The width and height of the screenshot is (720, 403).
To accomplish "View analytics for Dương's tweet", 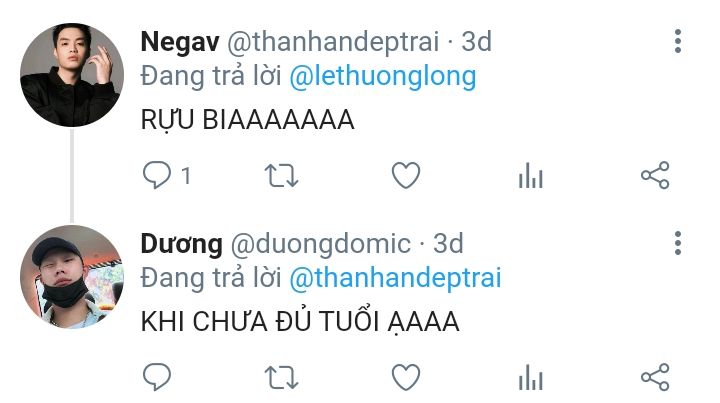I will (x=531, y=377).
